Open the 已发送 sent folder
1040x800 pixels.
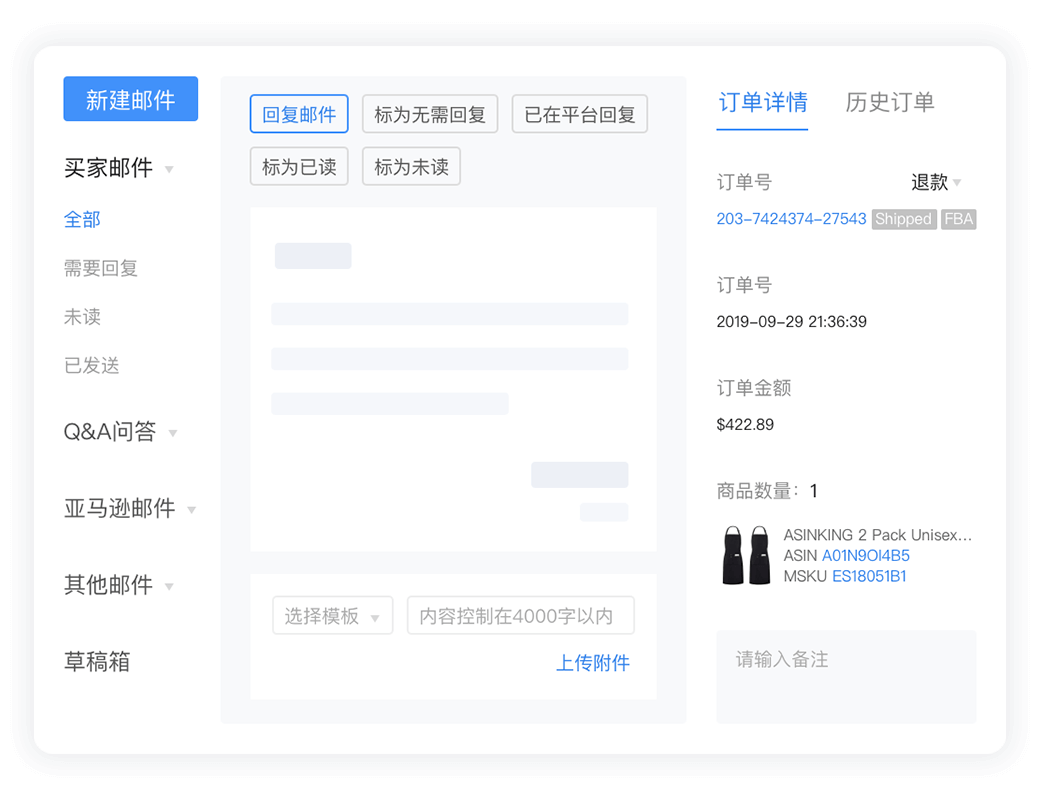click(91, 365)
